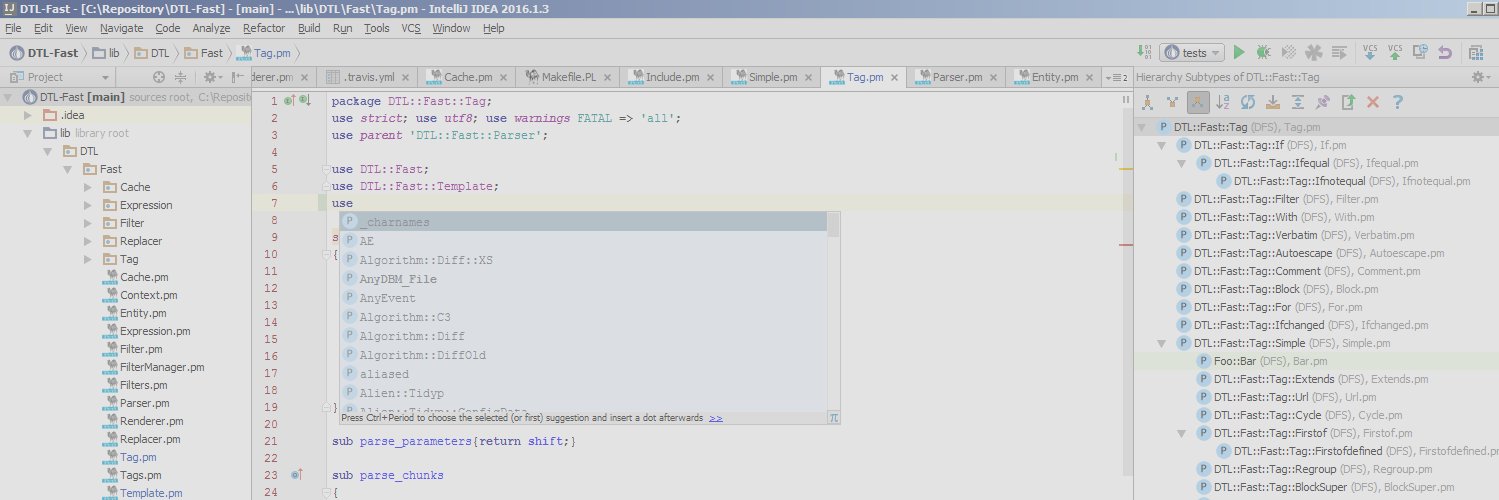Click yellow warning stripe marker in editor
1499x500 pixels.
pos(1125,169)
